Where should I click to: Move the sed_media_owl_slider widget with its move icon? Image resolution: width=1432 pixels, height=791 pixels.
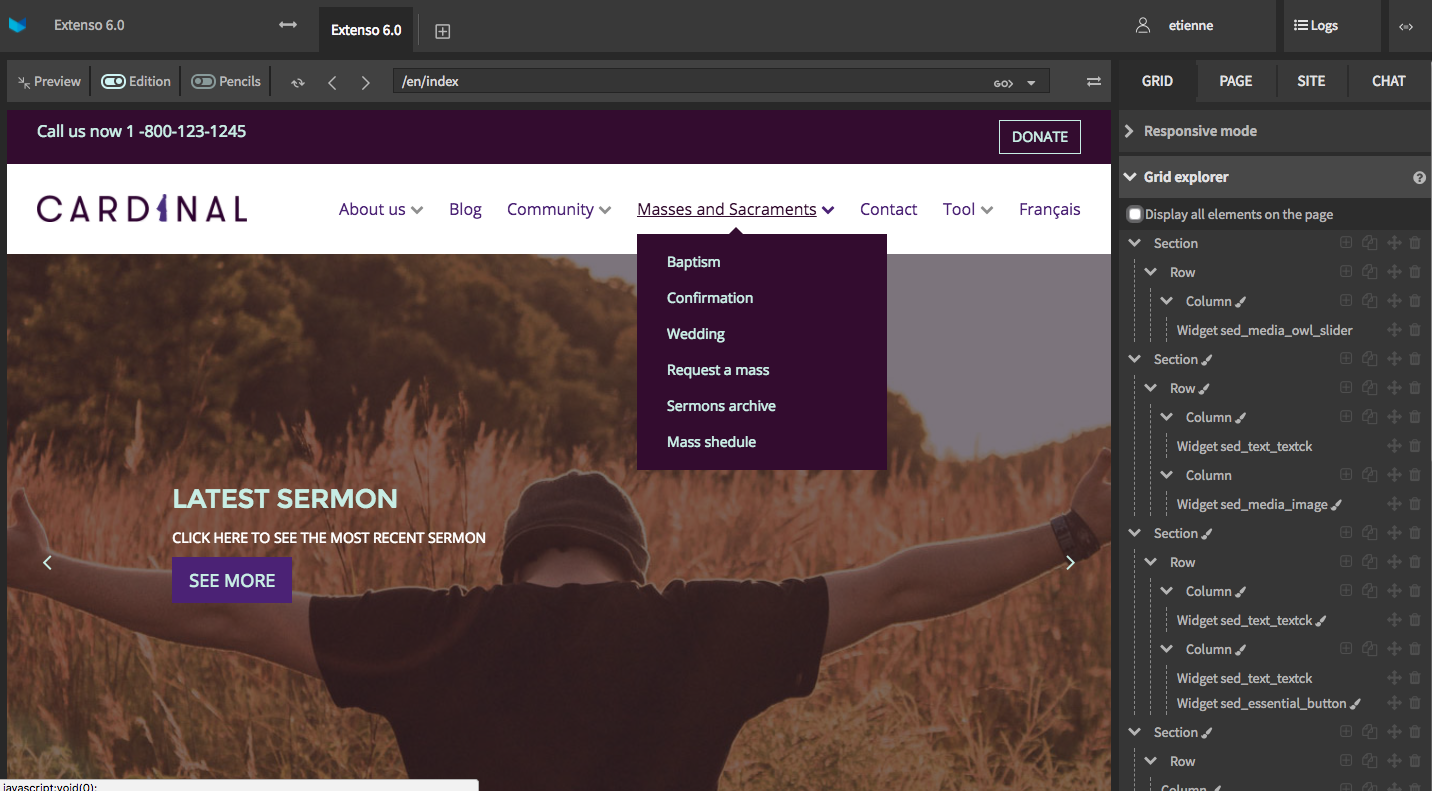[1393, 330]
